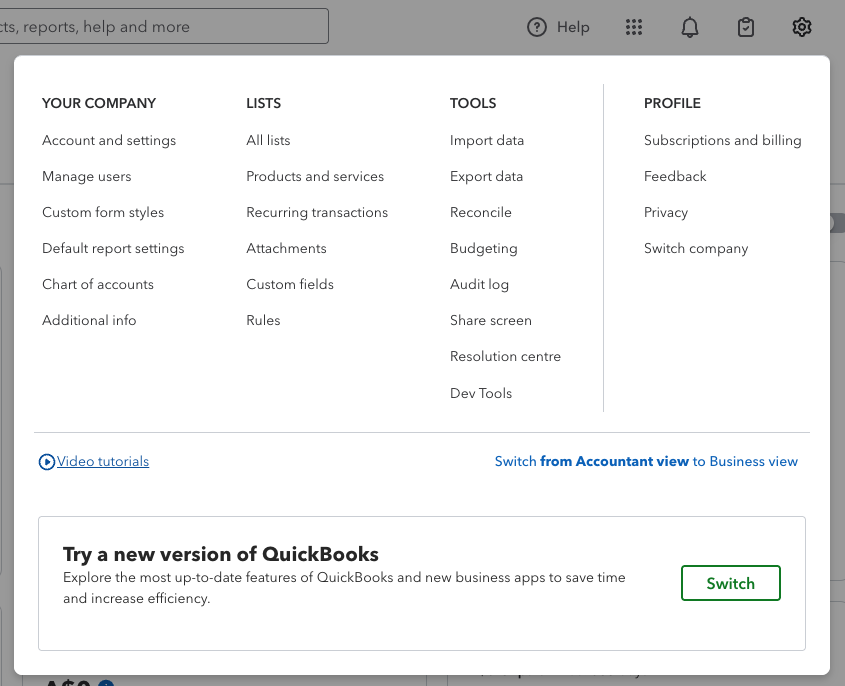Open Account and settings
Image resolution: width=845 pixels, height=686 pixels.
[x=109, y=140]
